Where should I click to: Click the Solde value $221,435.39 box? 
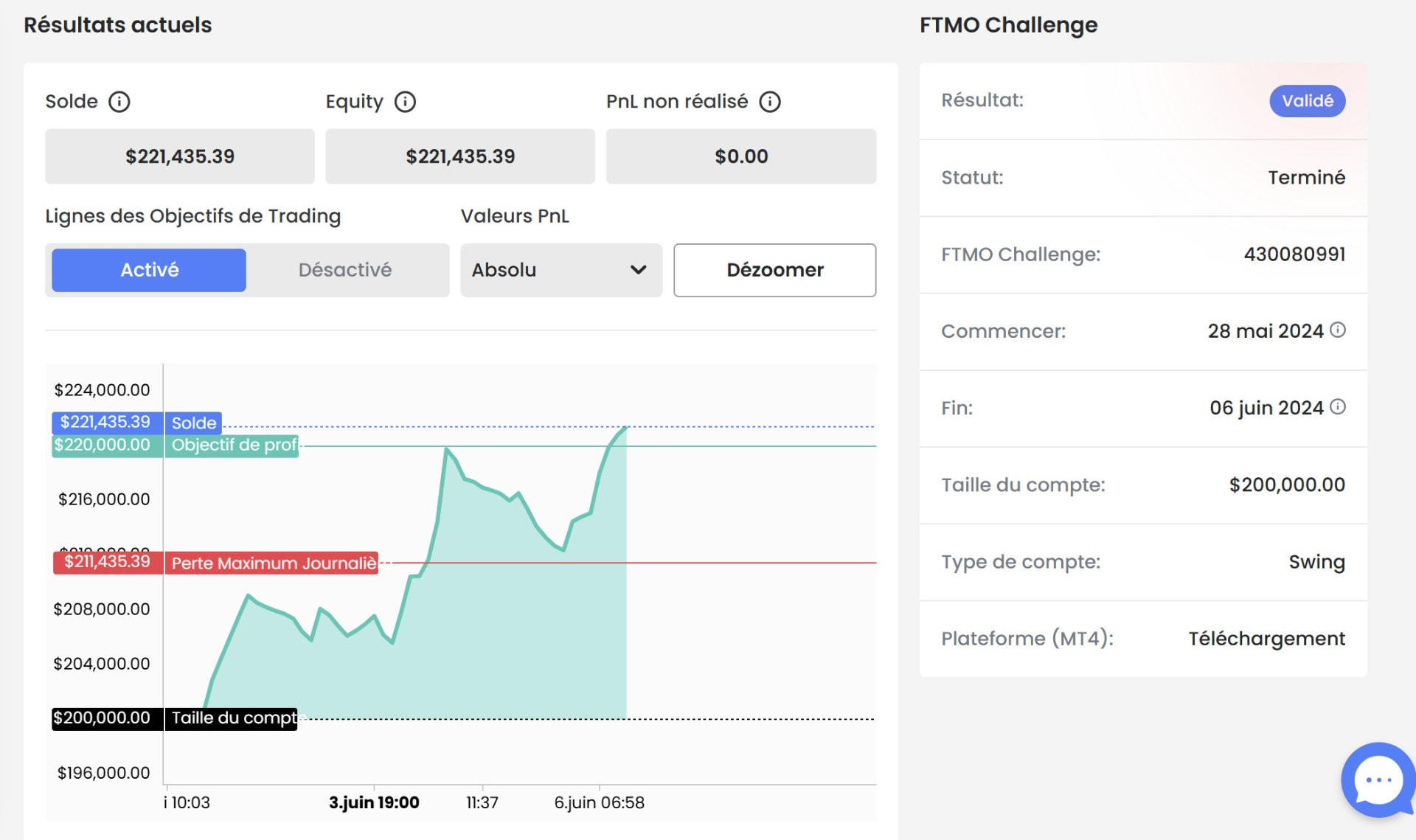(x=180, y=156)
